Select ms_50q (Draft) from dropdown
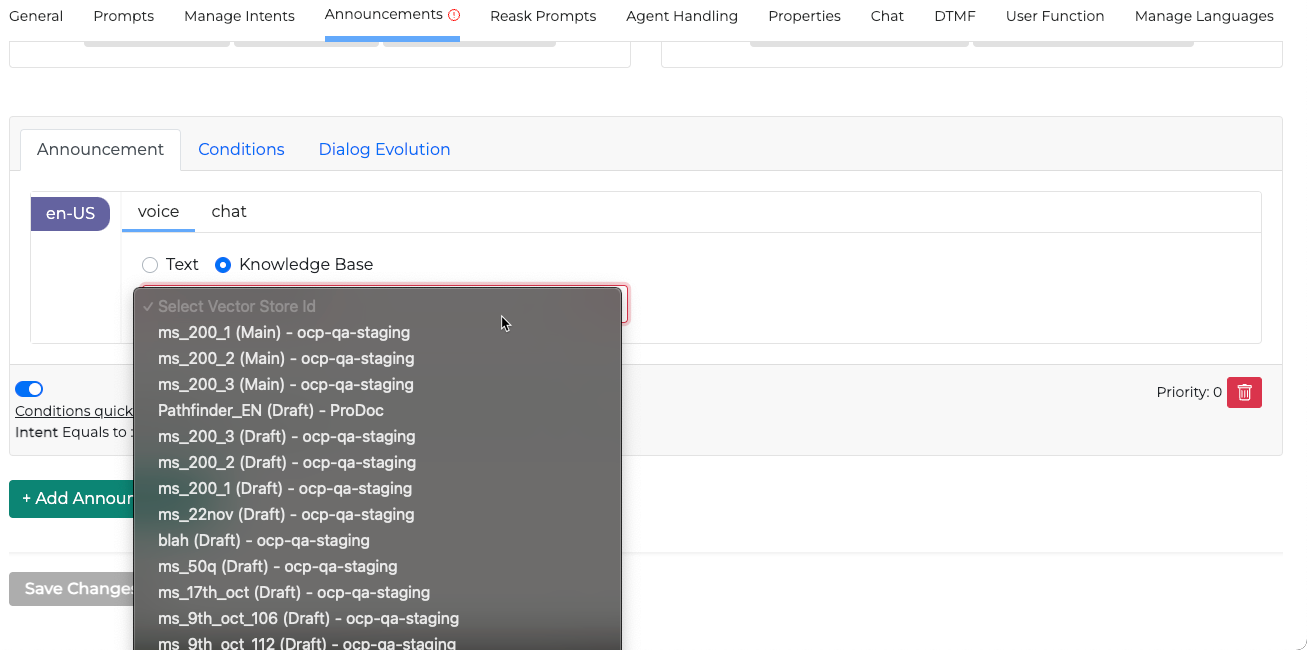This screenshot has width=1307, height=650. [x=277, y=567]
